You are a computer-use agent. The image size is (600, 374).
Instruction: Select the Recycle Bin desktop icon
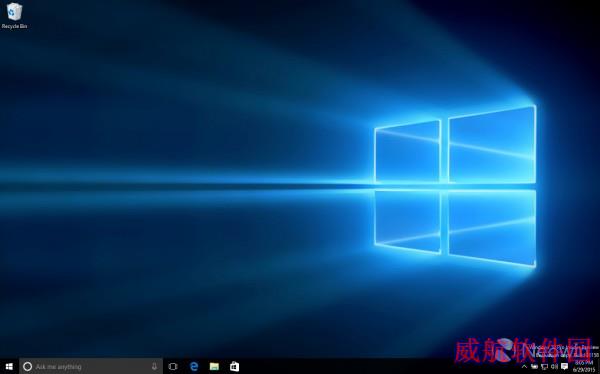coord(14,12)
